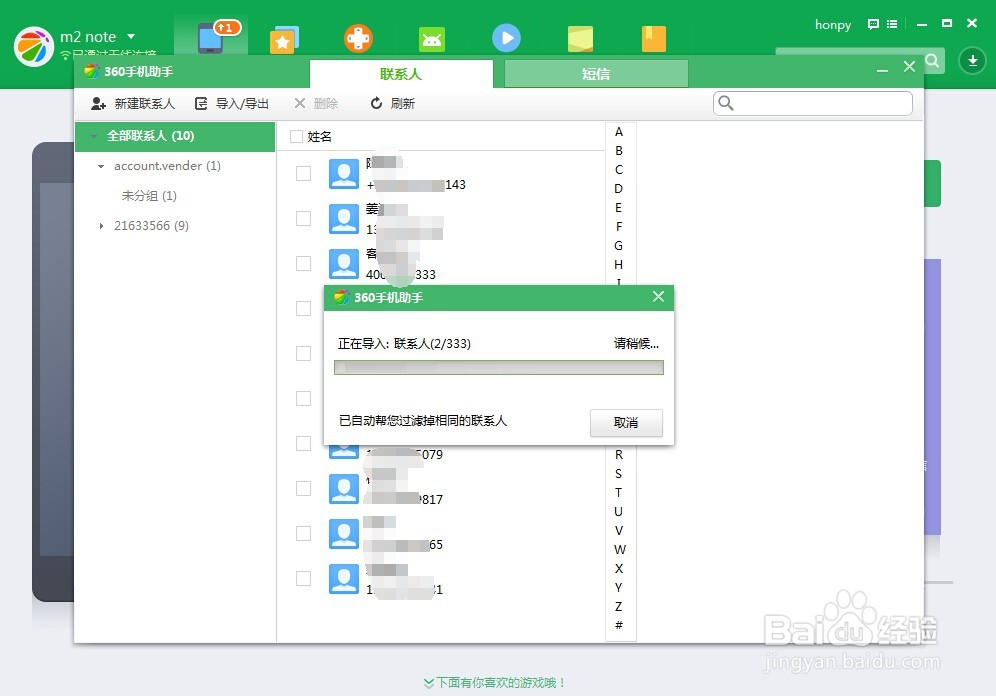Click the 刷新 refresh icon

(x=376, y=103)
